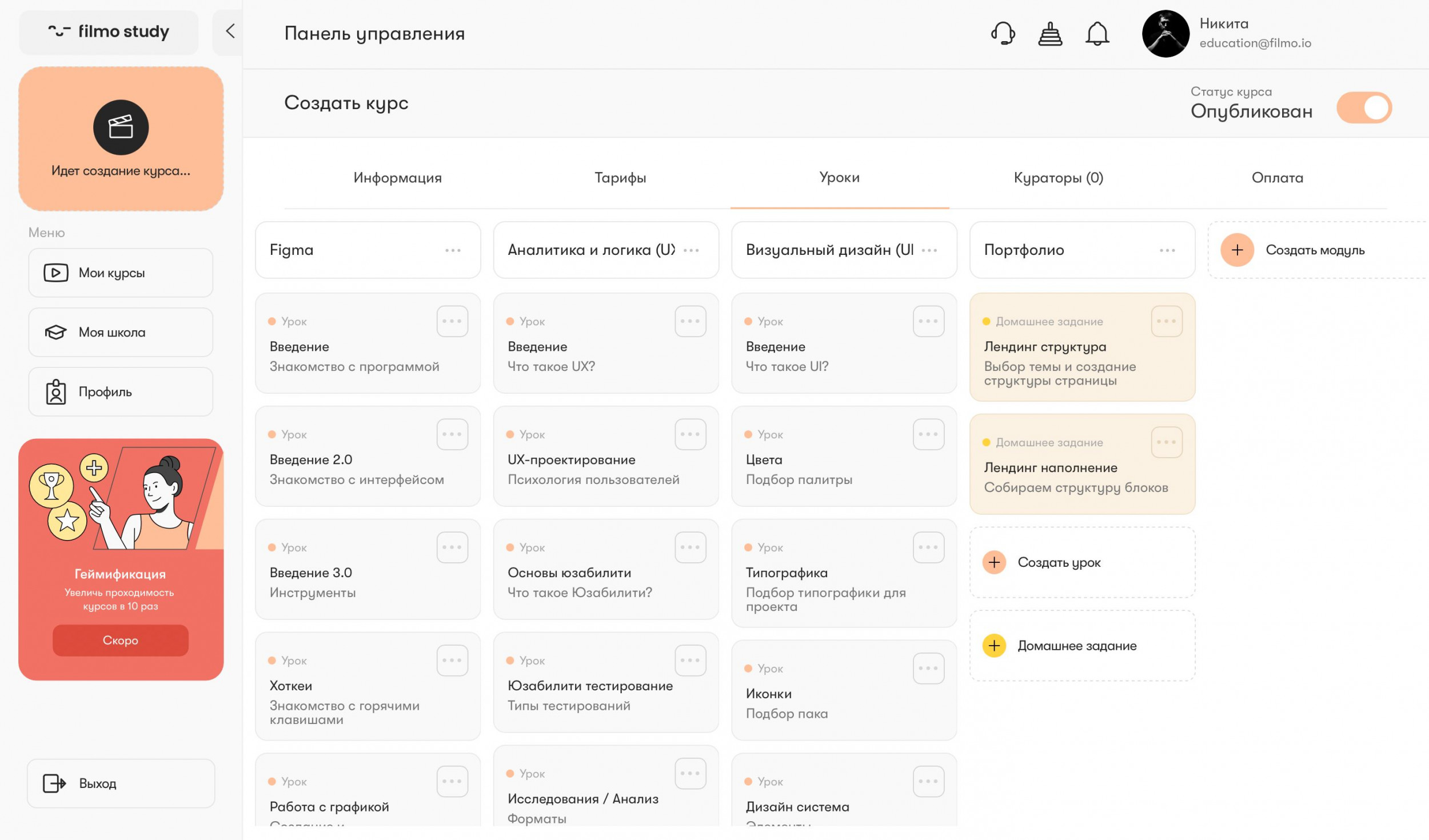Switch to the Кураторы (0) tab
1429x840 pixels.
coord(1058,178)
